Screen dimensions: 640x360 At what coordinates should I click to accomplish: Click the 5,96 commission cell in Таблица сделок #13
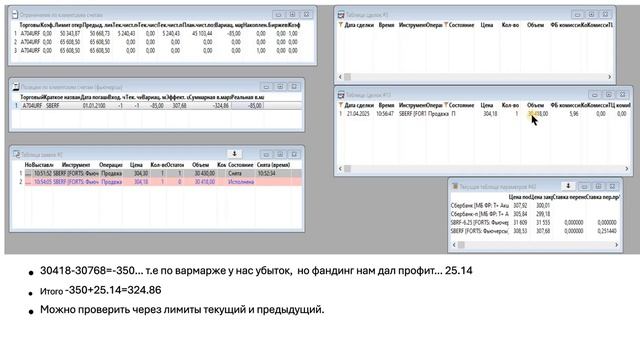pyautogui.click(x=573, y=114)
